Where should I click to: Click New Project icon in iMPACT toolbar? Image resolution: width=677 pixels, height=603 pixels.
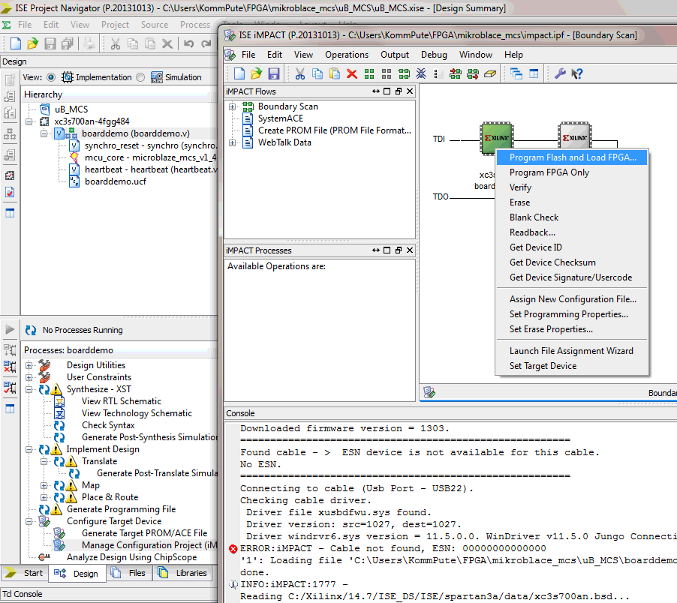pyautogui.click(x=239, y=74)
